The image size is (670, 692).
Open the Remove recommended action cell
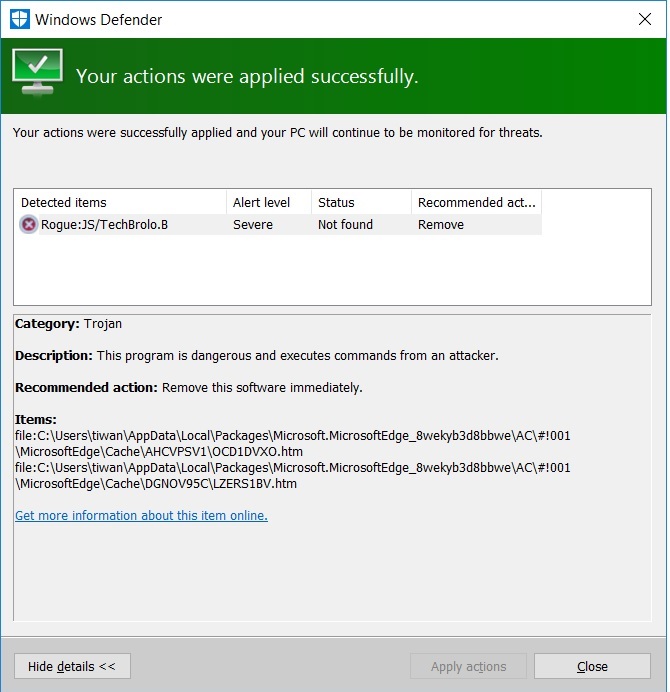(441, 225)
